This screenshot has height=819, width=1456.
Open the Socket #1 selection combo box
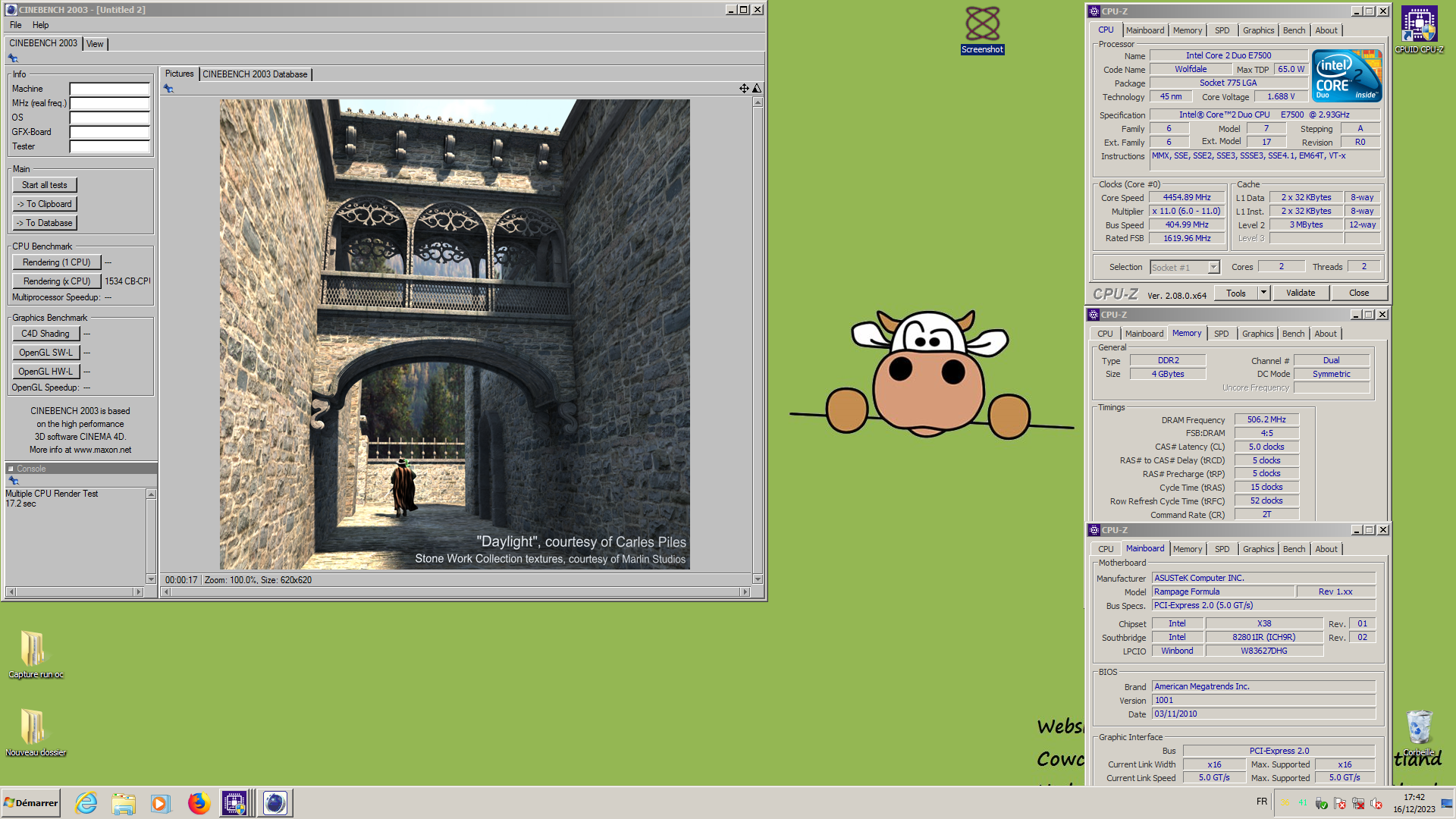1185,267
